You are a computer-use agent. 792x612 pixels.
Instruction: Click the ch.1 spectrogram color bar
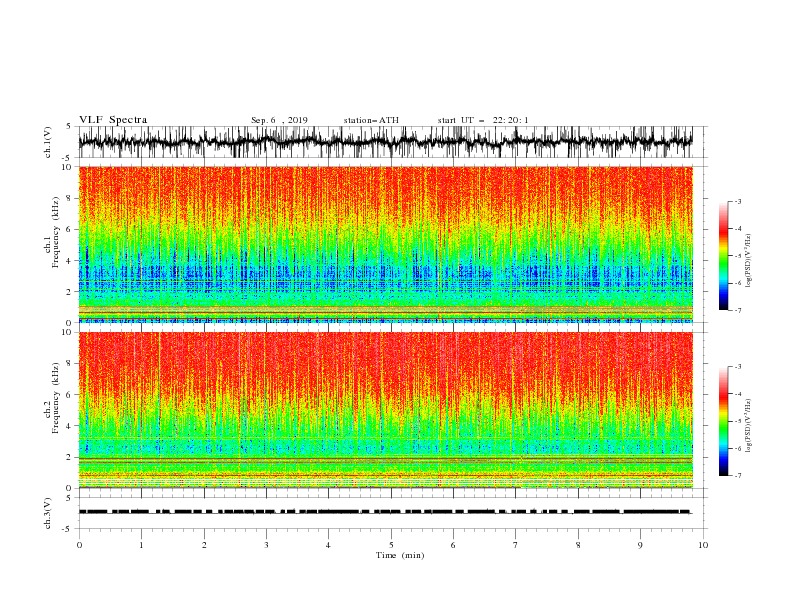[723, 255]
